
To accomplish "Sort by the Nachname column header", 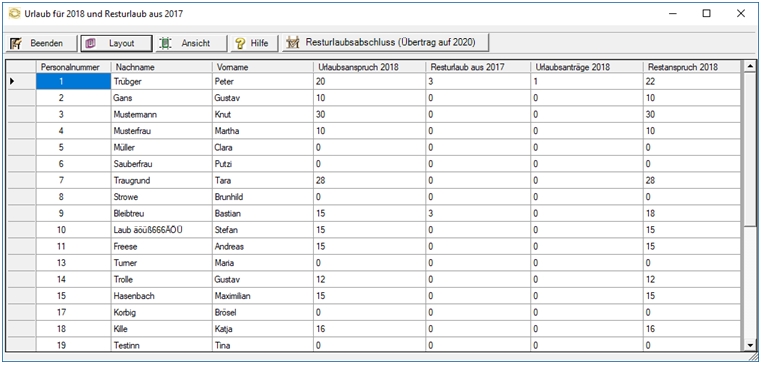I will pyautogui.click(x=161, y=67).
